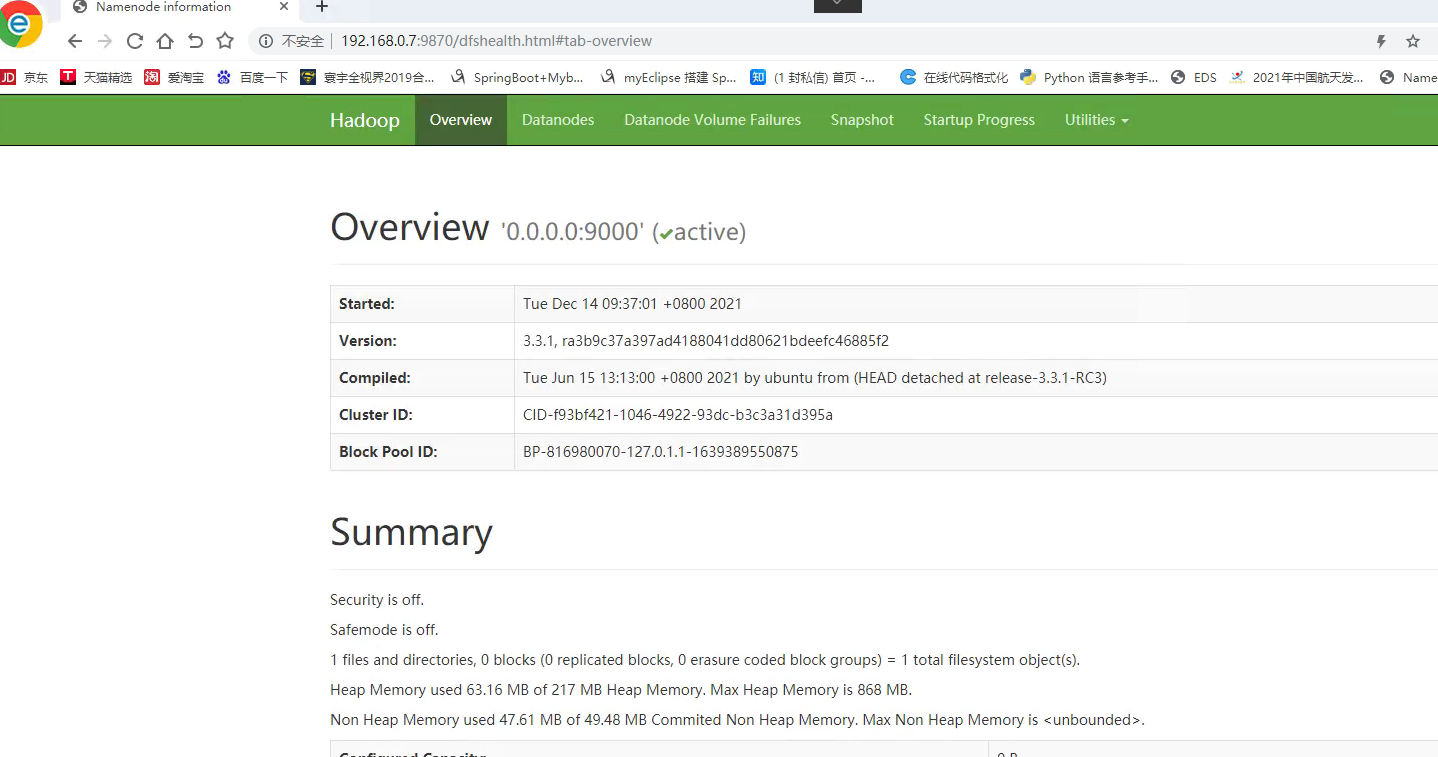The height and width of the screenshot is (757, 1438).
Task: Open the Name... bookmark at far right
Action: point(1408,77)
